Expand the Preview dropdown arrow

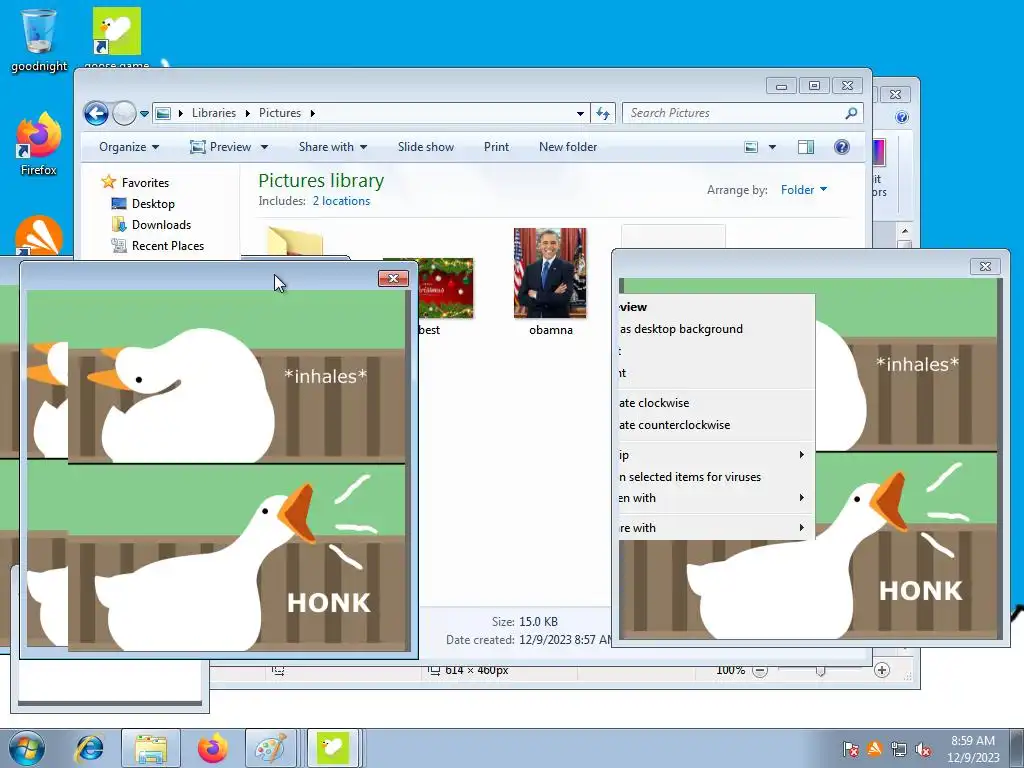pos(264,147)
